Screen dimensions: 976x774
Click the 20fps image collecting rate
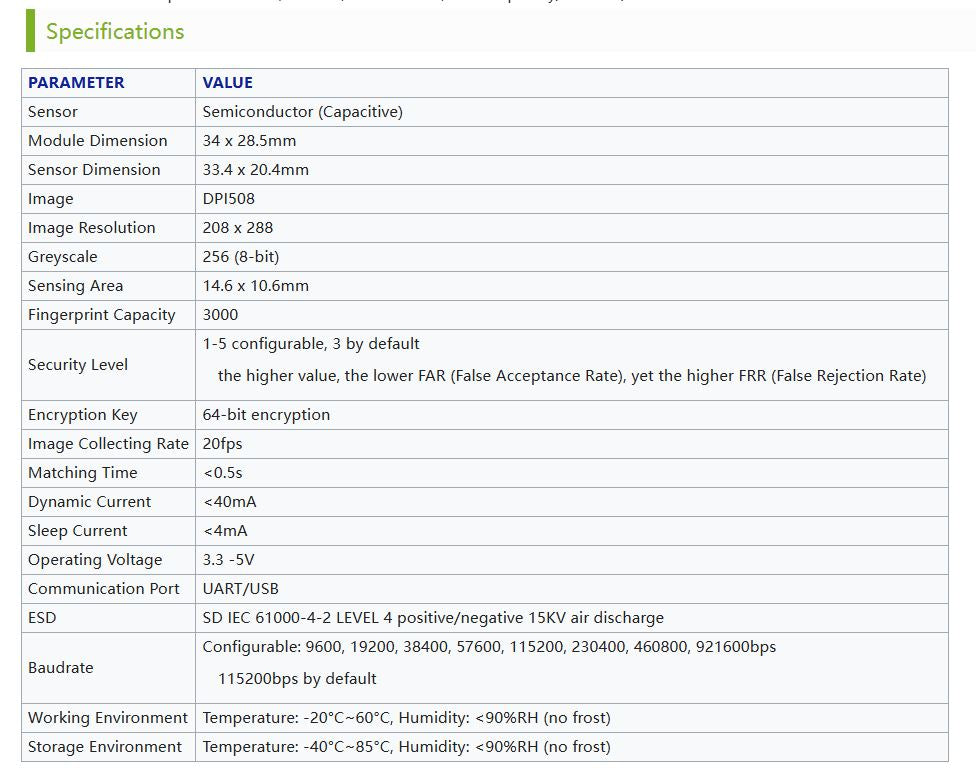pos(222,444)
